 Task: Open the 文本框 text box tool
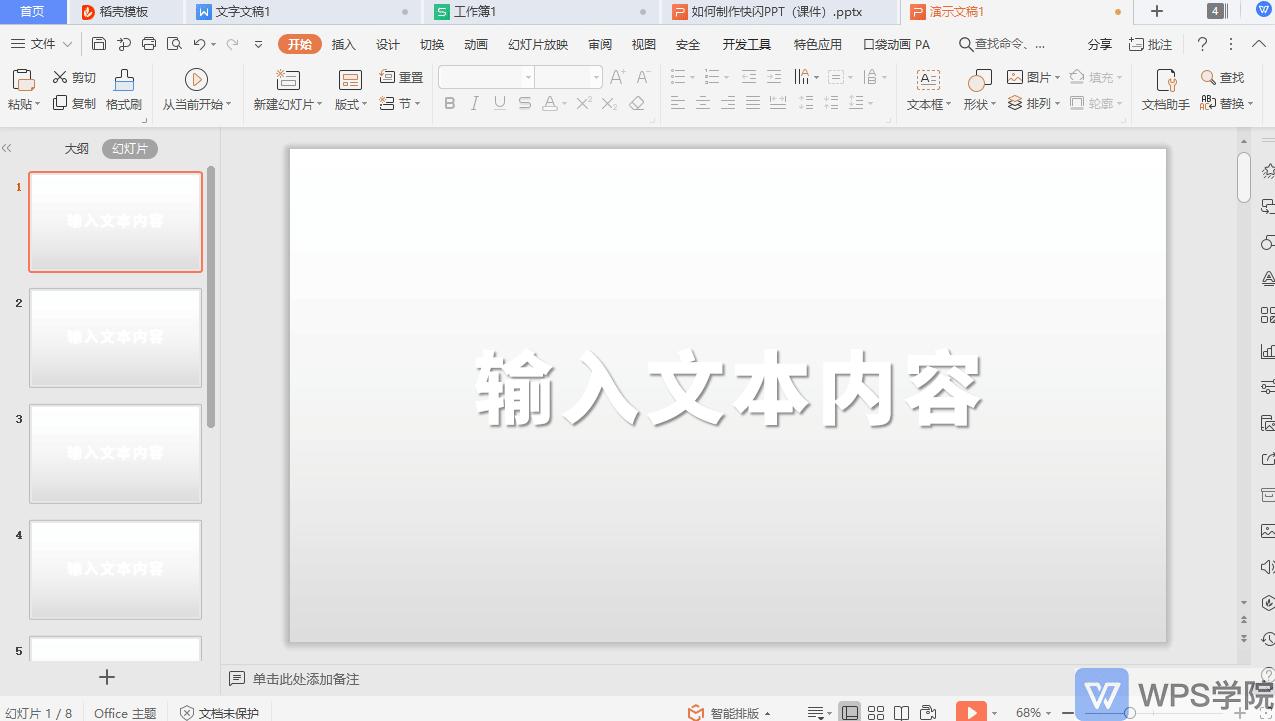click(x=925, y=90)
